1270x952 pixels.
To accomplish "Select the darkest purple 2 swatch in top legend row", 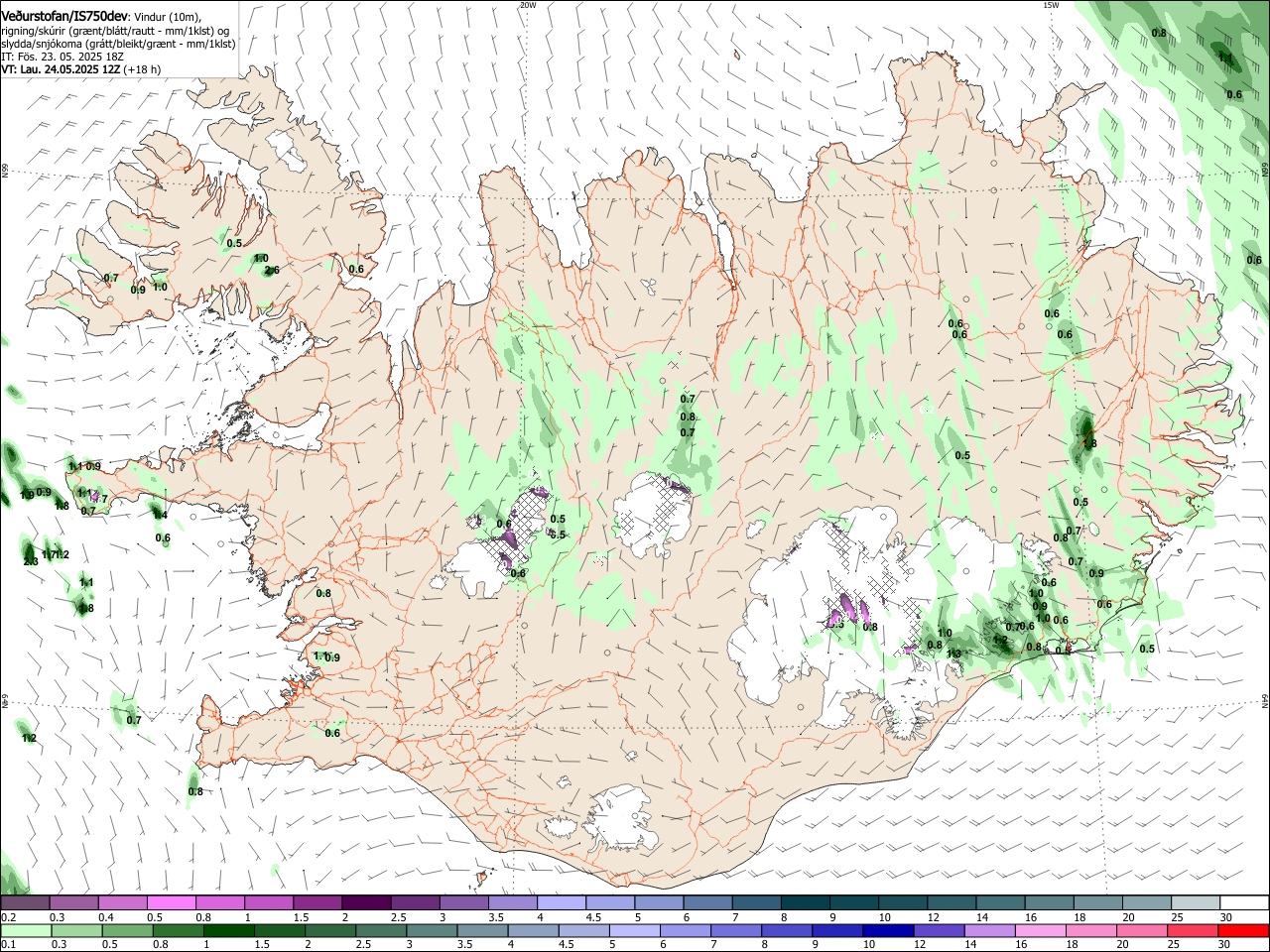I will [x=365, y=903].
